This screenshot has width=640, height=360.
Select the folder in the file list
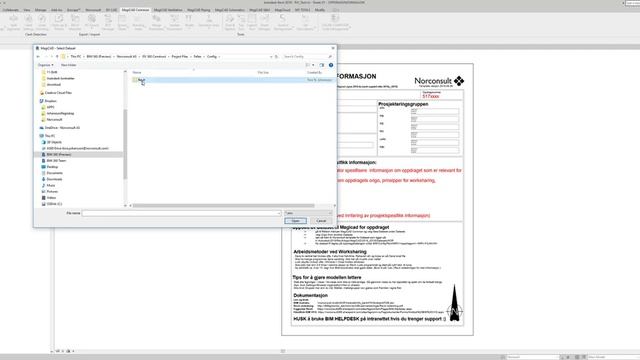click(232, 80)
